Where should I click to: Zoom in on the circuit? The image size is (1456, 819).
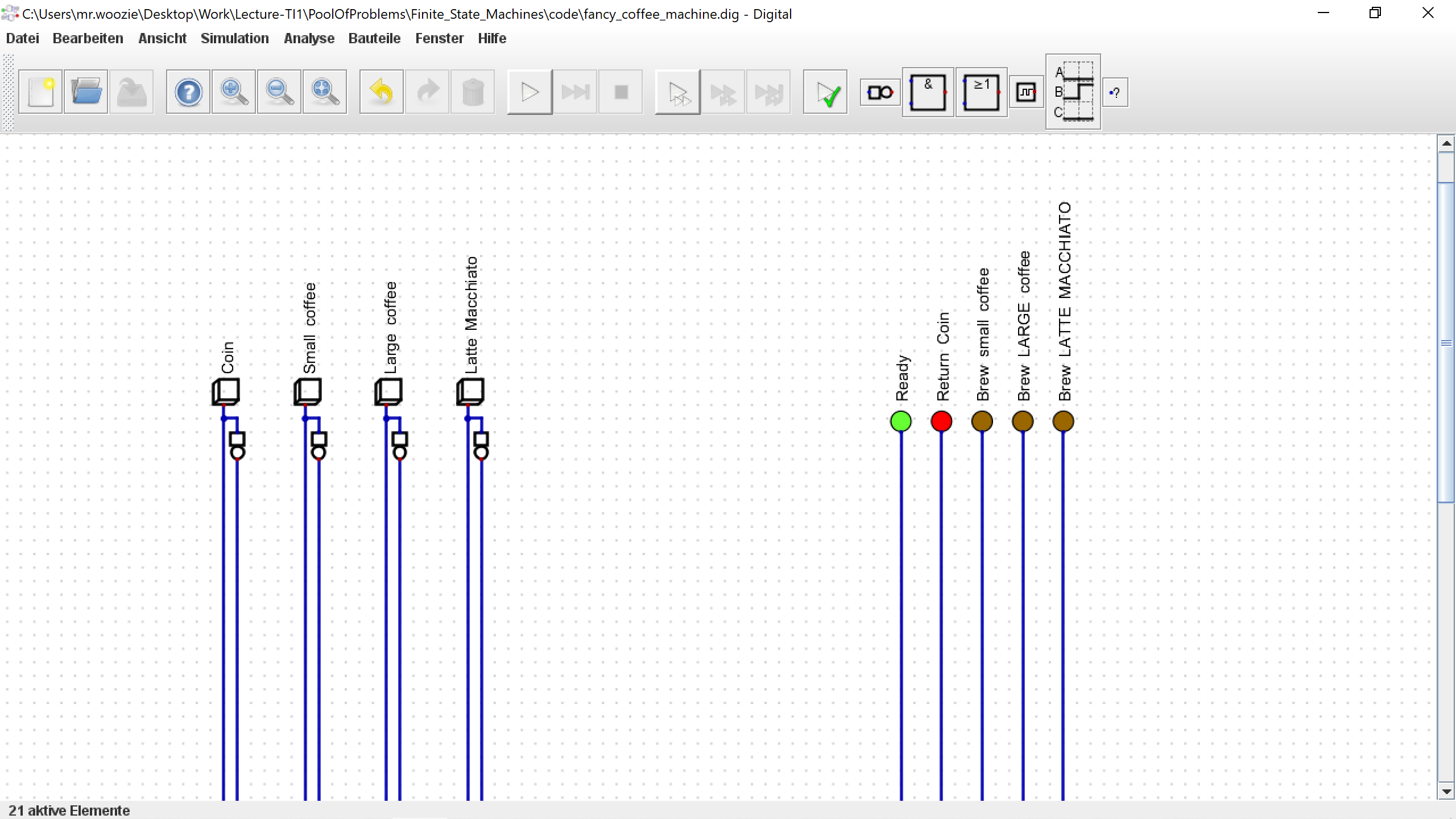point(234,92)
